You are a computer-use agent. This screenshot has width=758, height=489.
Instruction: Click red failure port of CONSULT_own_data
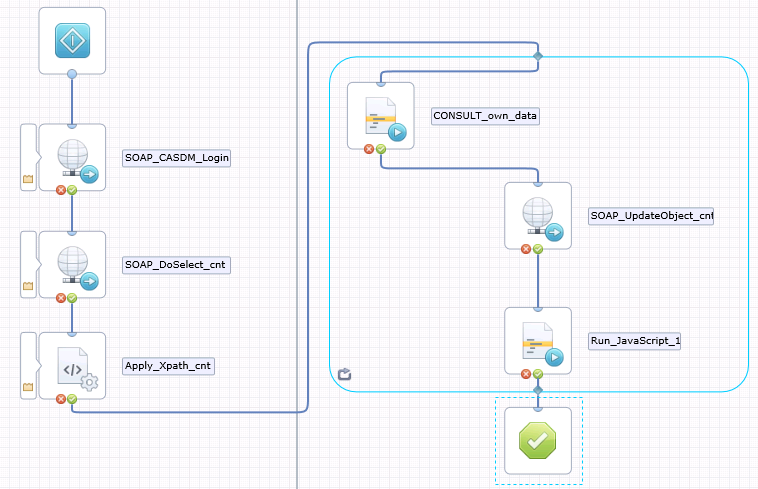point(369,149)
